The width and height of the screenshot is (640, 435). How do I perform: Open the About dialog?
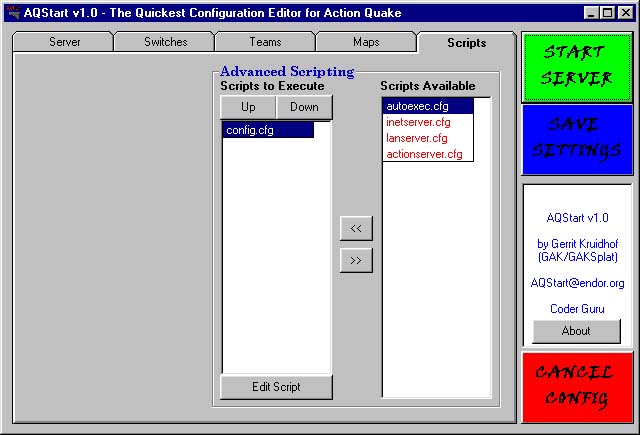point(576,331)
